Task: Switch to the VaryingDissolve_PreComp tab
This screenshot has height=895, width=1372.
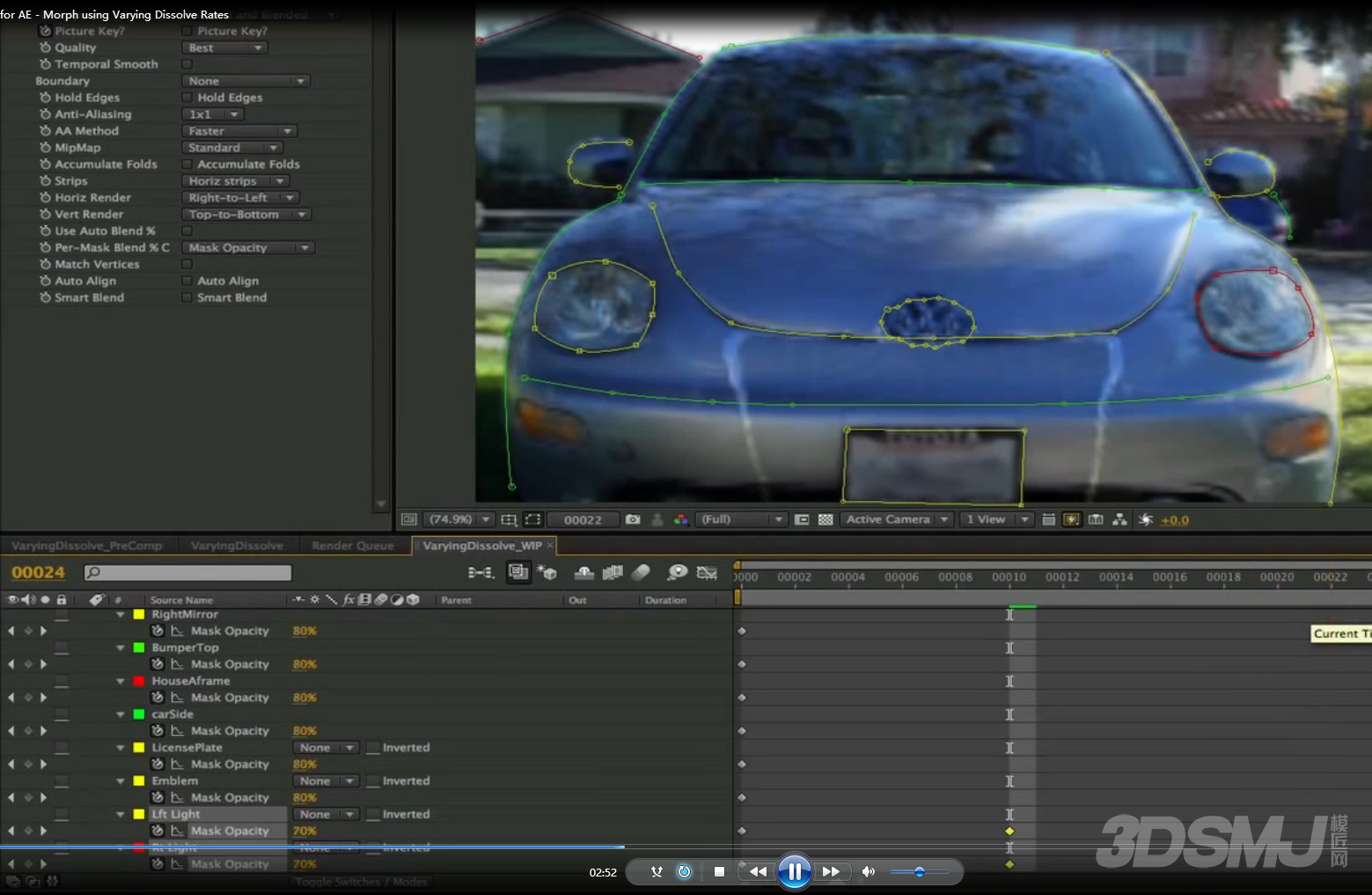Action: pos(87,546)
